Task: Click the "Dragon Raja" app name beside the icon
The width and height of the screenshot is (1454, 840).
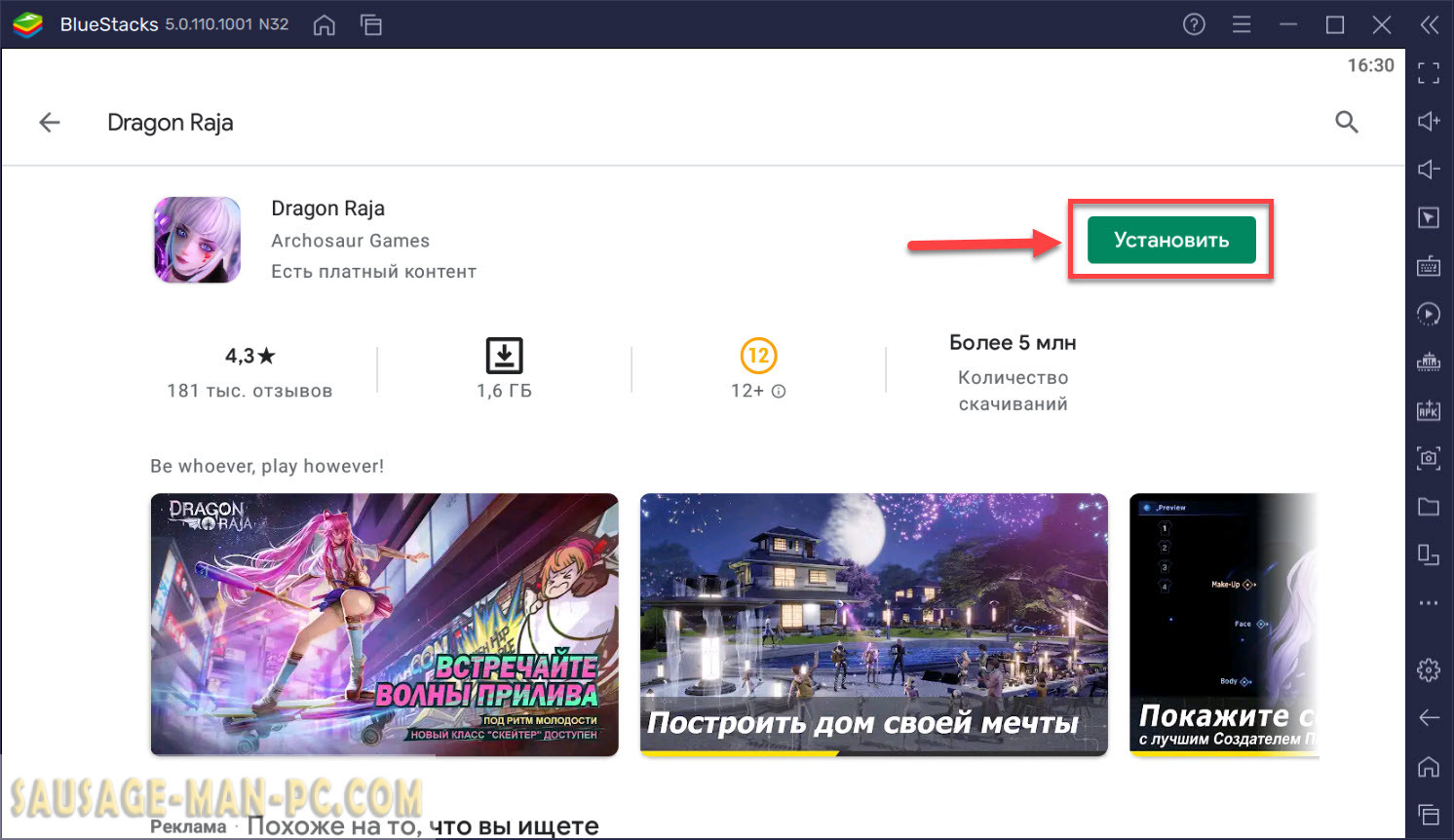Action: coord(327,209)
